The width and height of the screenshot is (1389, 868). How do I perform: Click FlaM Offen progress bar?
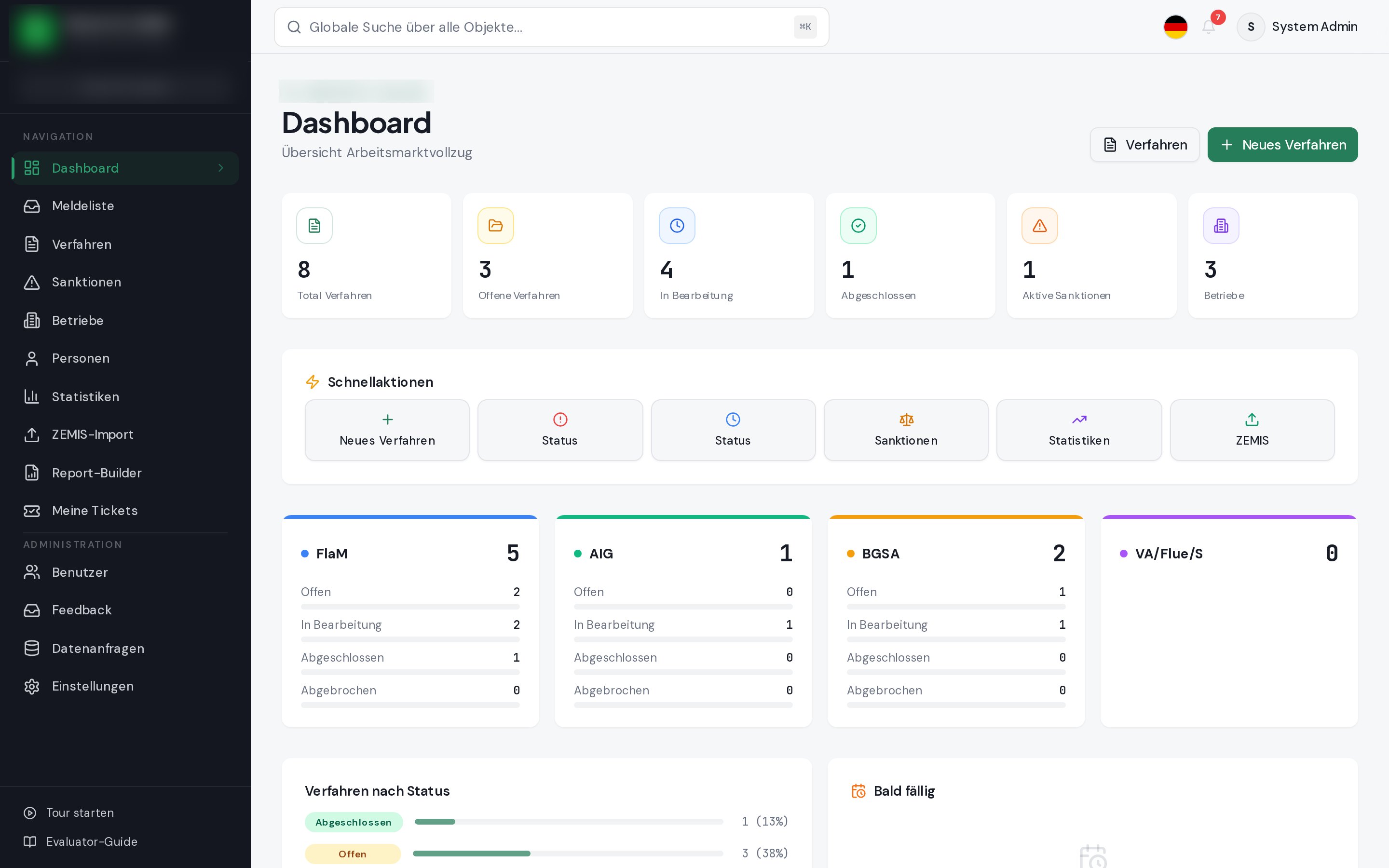tap(410, 606)
